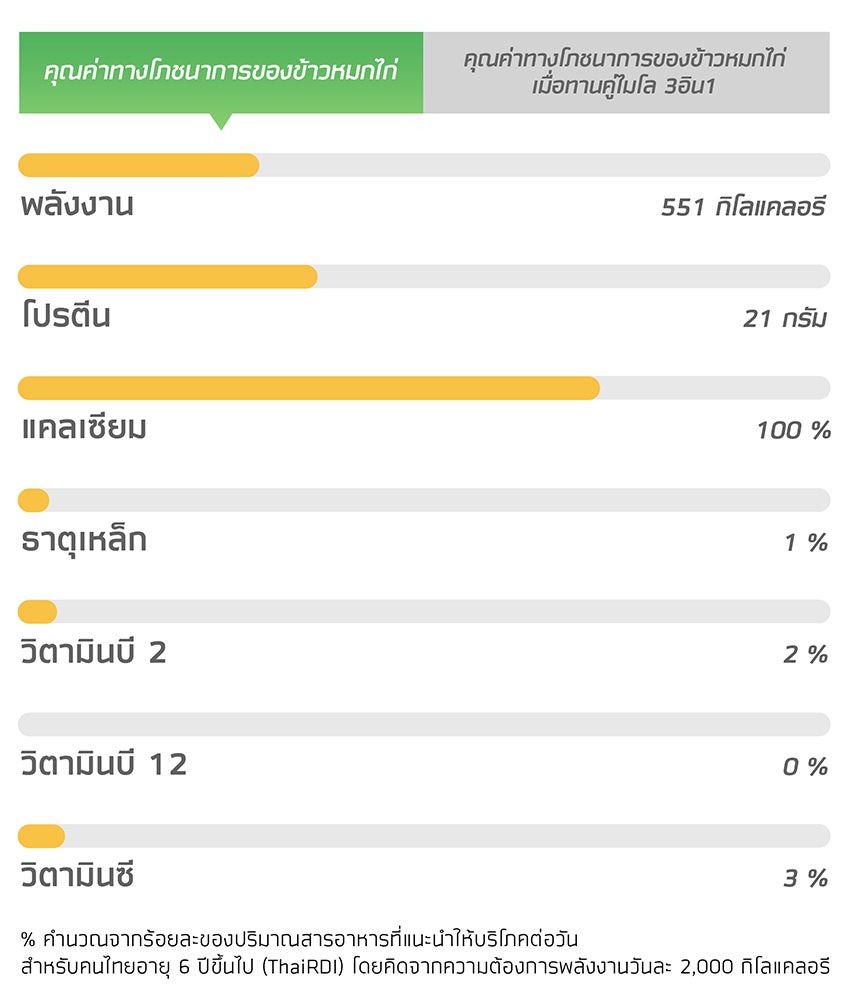
Task: Click the แคลเซียม label
Action: 84,427
